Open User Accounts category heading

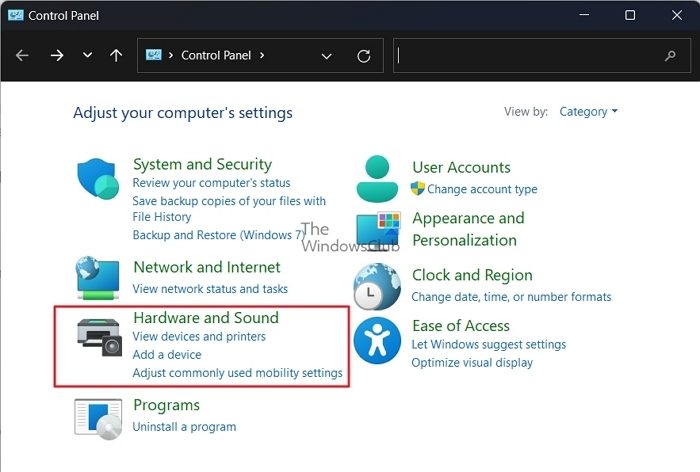pyautogui.click(x=461, y=167)
